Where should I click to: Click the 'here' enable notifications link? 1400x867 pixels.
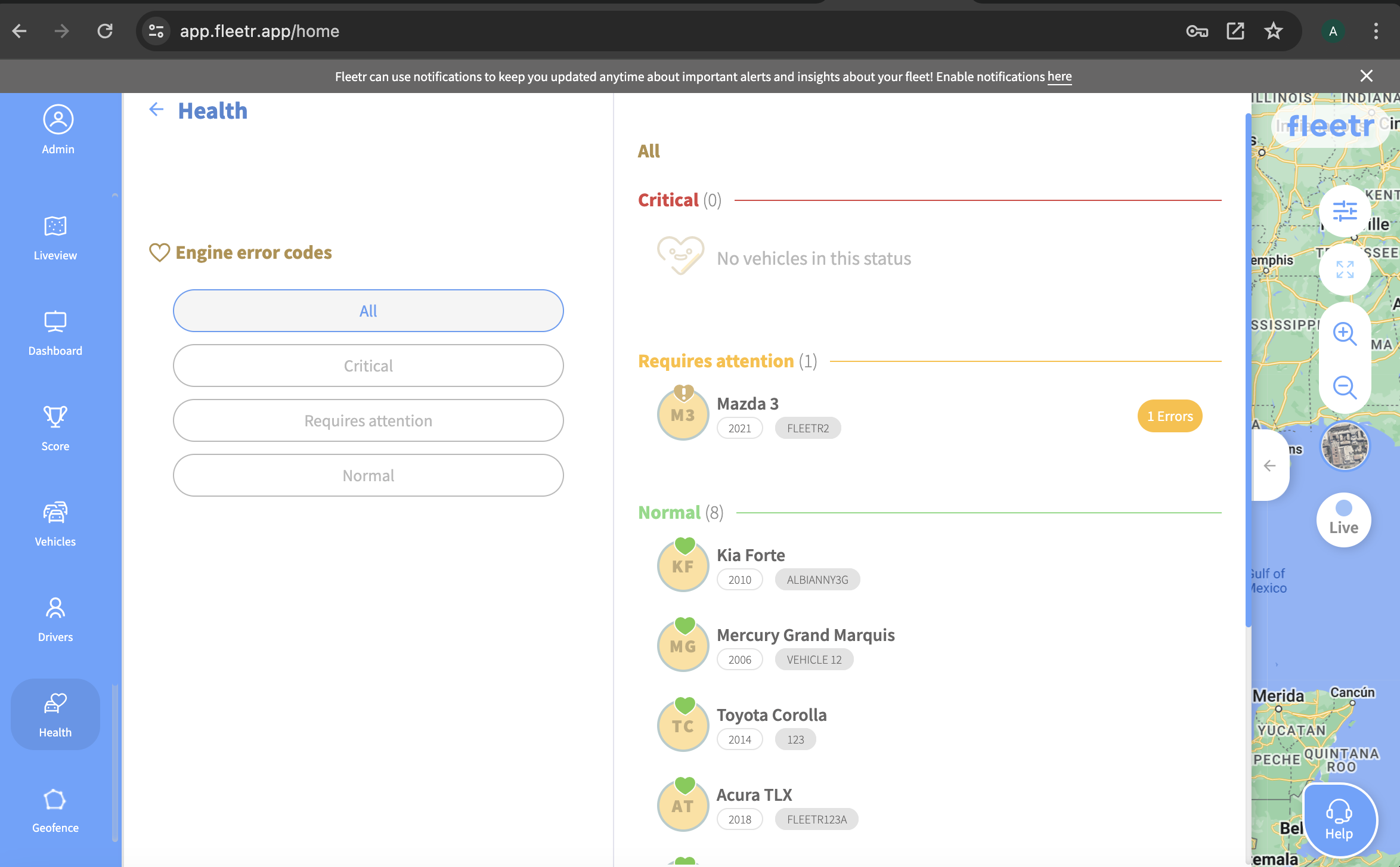(1059, 76)
